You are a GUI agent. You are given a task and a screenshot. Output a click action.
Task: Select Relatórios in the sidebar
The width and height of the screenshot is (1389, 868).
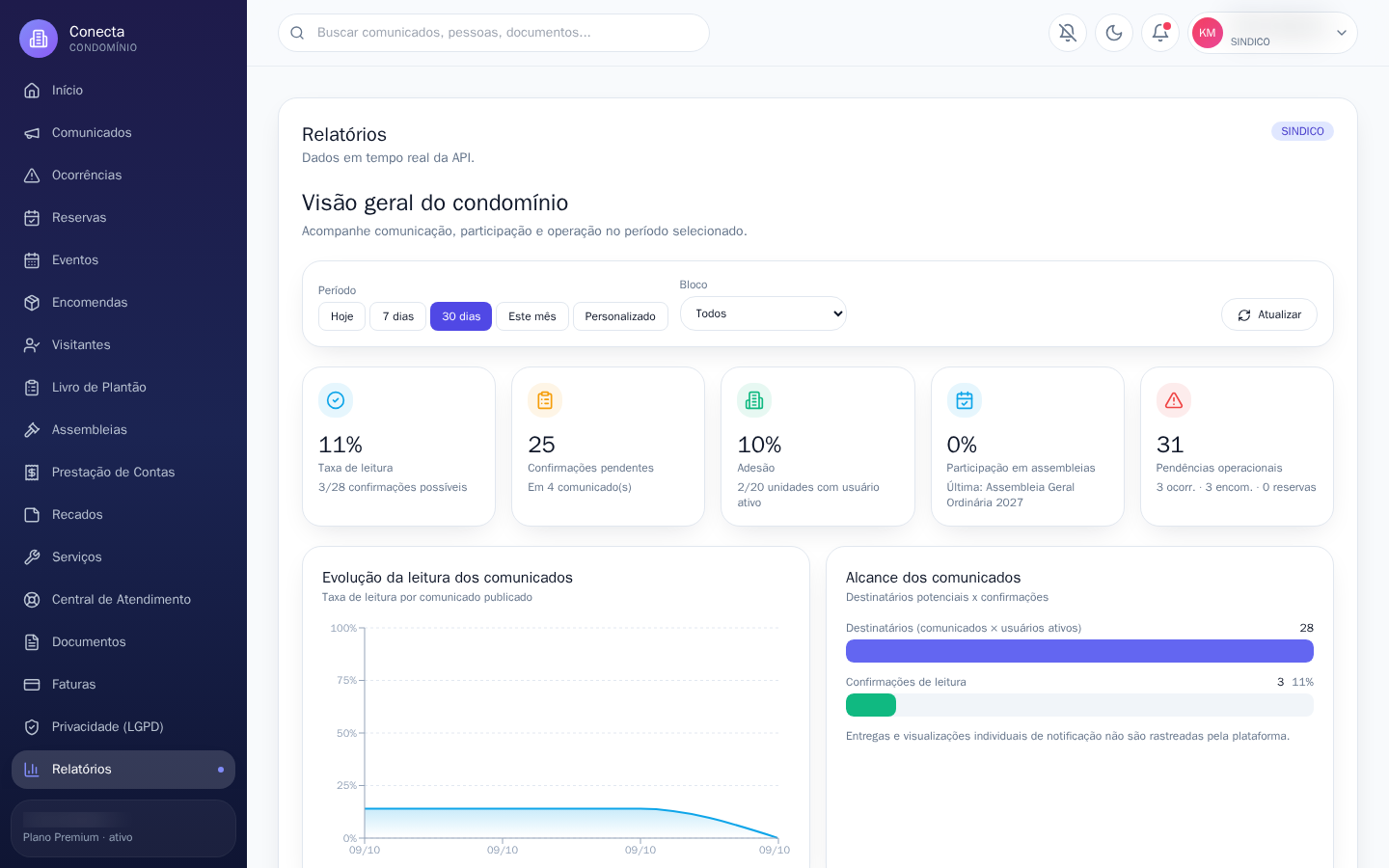(123, 770)
